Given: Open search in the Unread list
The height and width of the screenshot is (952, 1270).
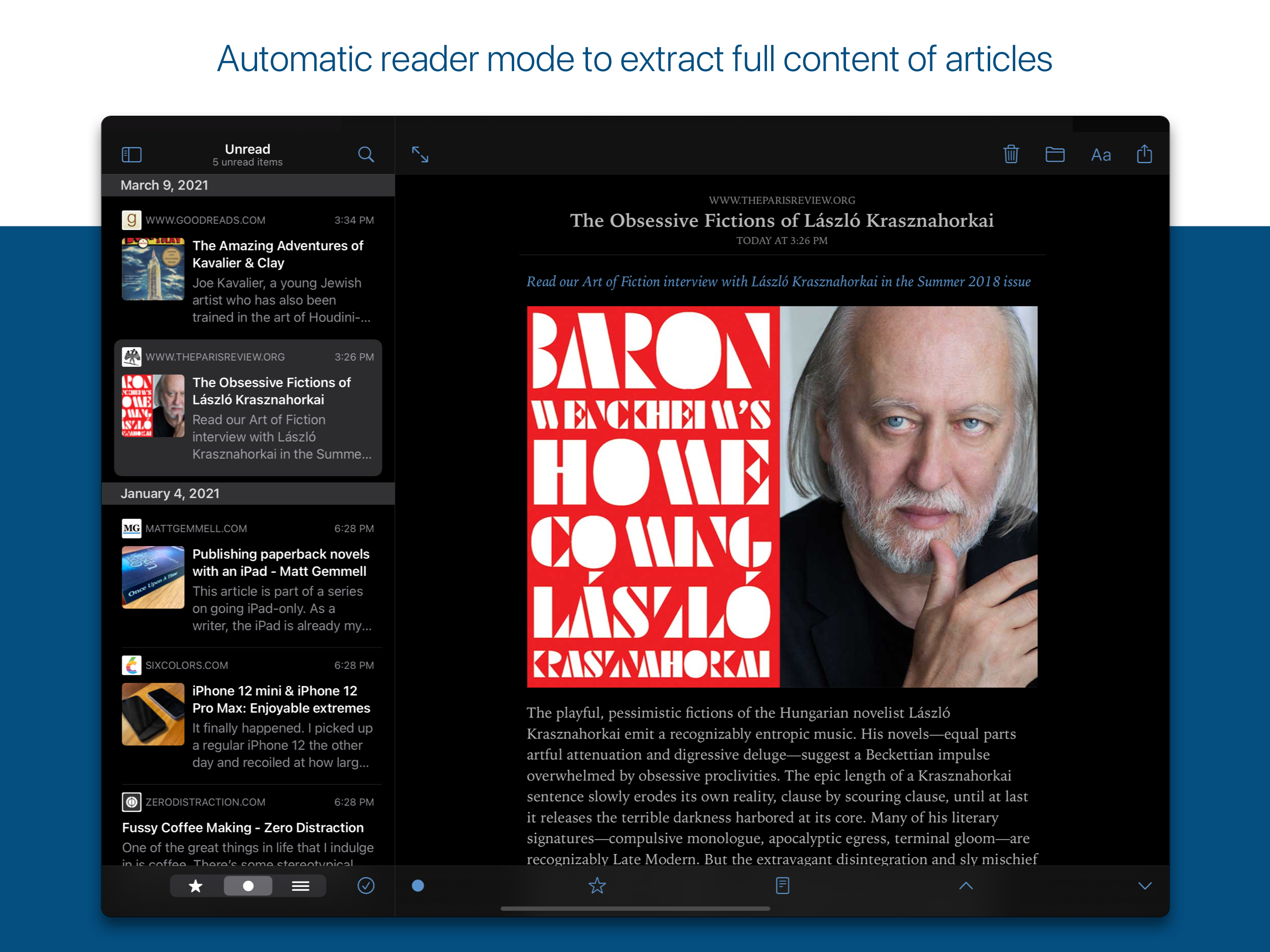Looking at the screenshot, I should pyautogui.click(x=366, y=154).
